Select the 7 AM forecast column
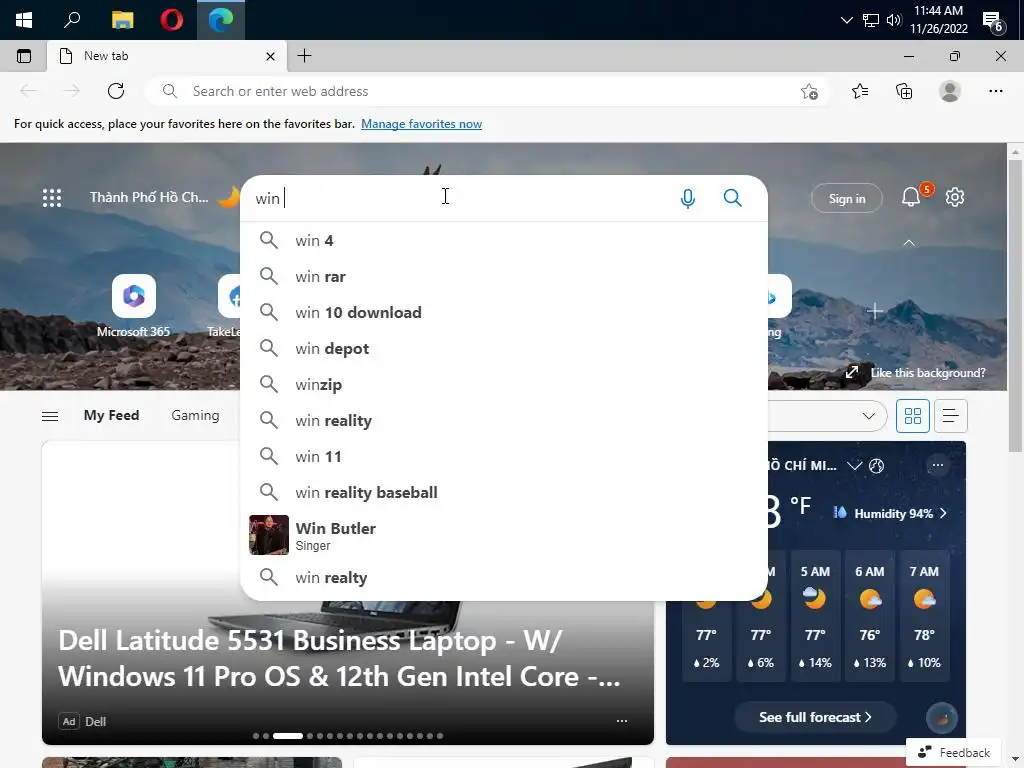The width and height of the screenshot is (1024, 768). coord(924,616)
